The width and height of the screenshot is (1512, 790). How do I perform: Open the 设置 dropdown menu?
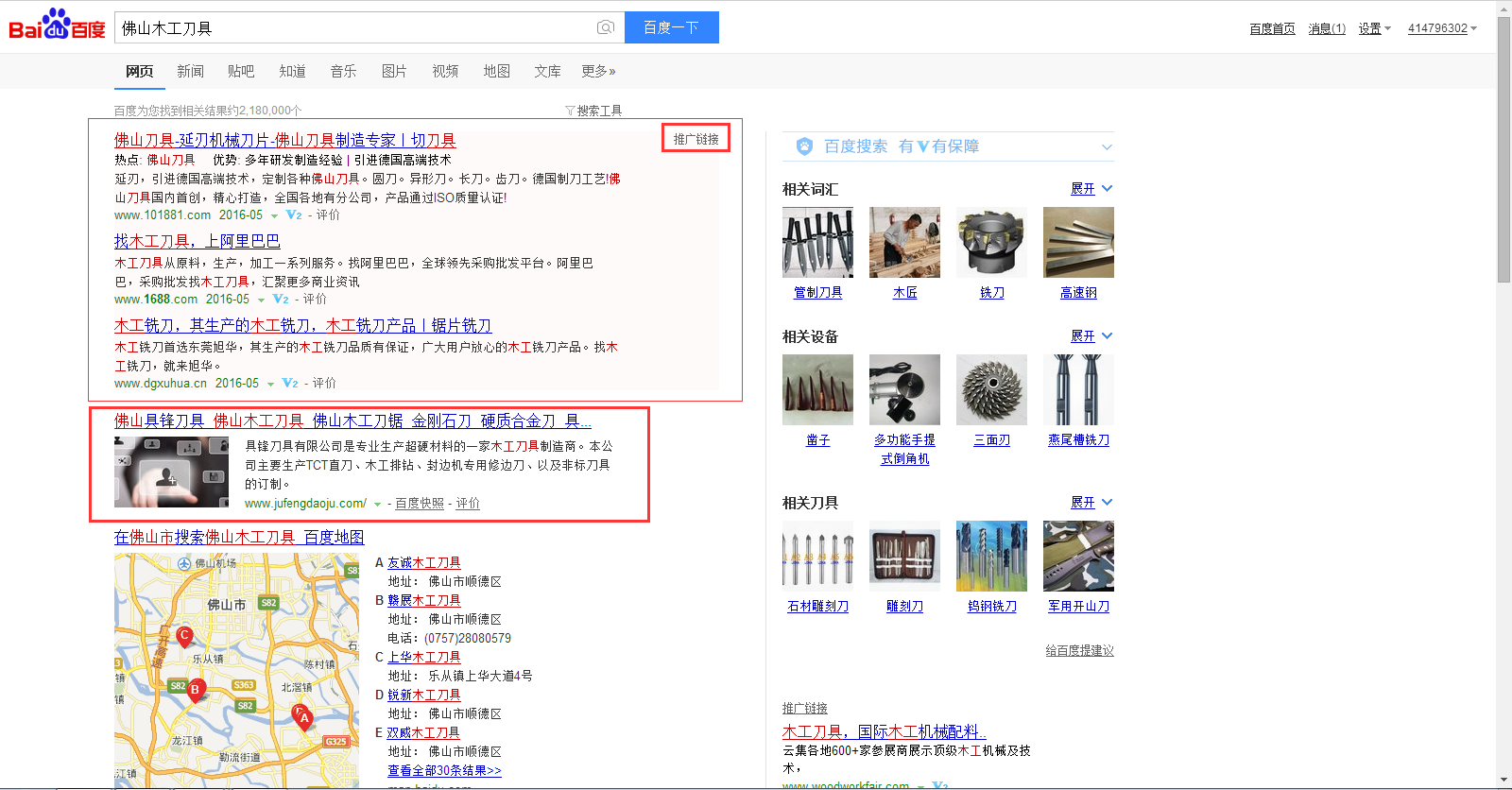tap(1374, 29)
